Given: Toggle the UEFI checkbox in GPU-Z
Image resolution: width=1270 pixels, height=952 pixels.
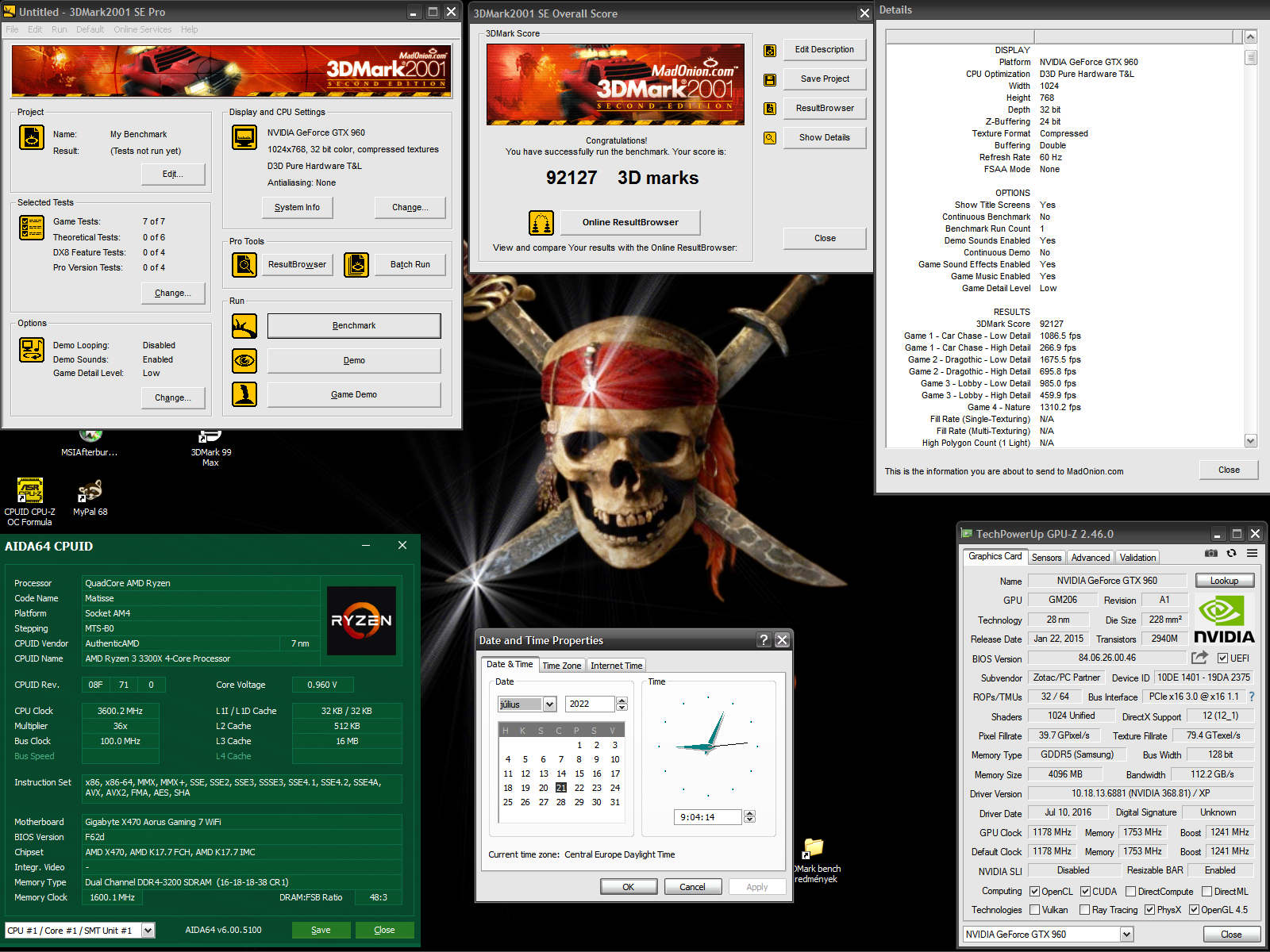Looking at the screenshot, I should click(1223, 658).
